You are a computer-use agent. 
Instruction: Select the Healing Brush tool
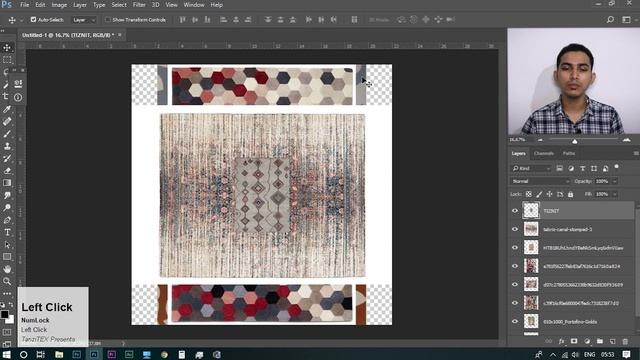pos(7,121)
